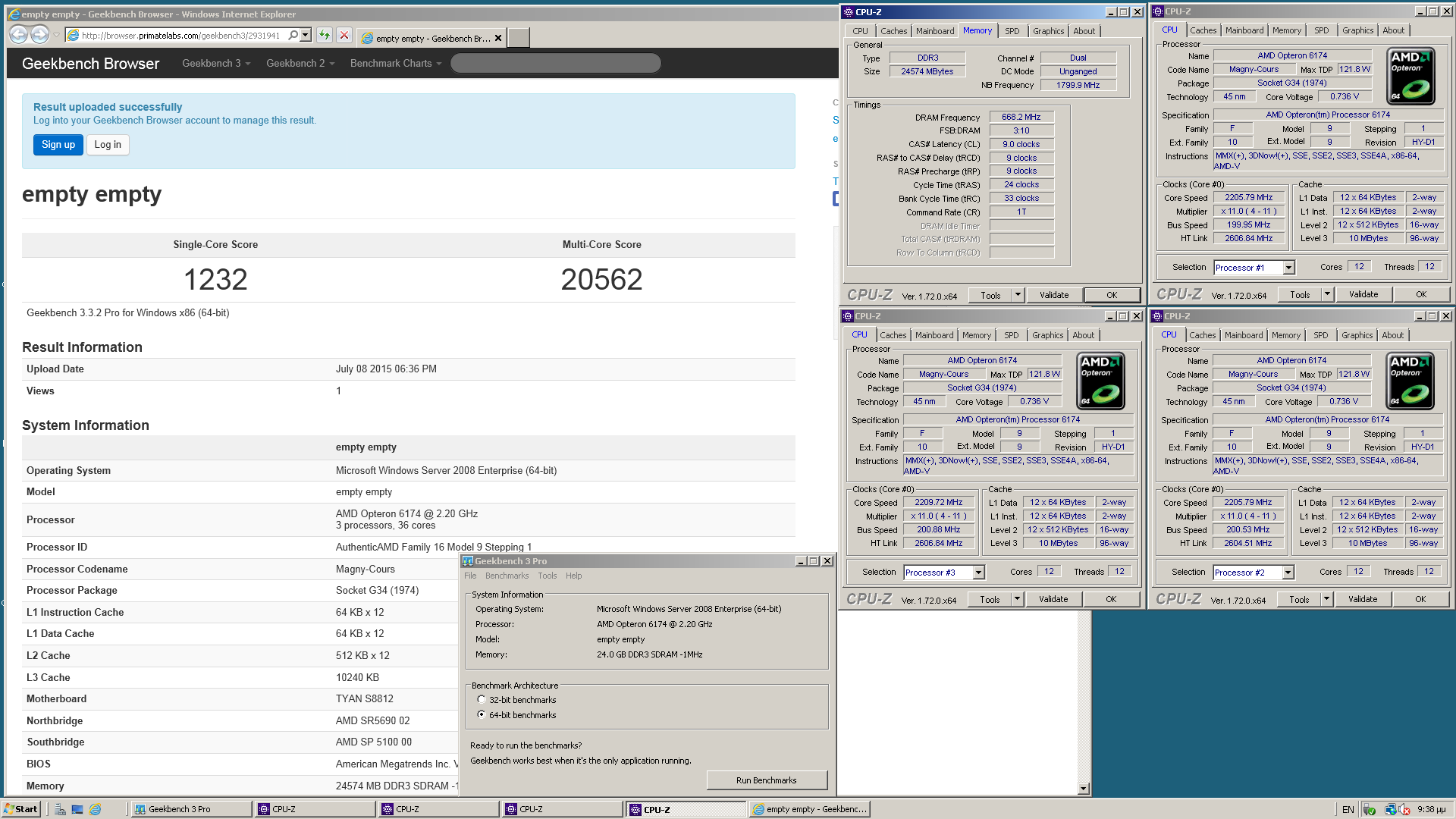1456x819 pixels.
Task: Open the File menu in Geekbench 3 Pro
Action: [x=470, y=576]
